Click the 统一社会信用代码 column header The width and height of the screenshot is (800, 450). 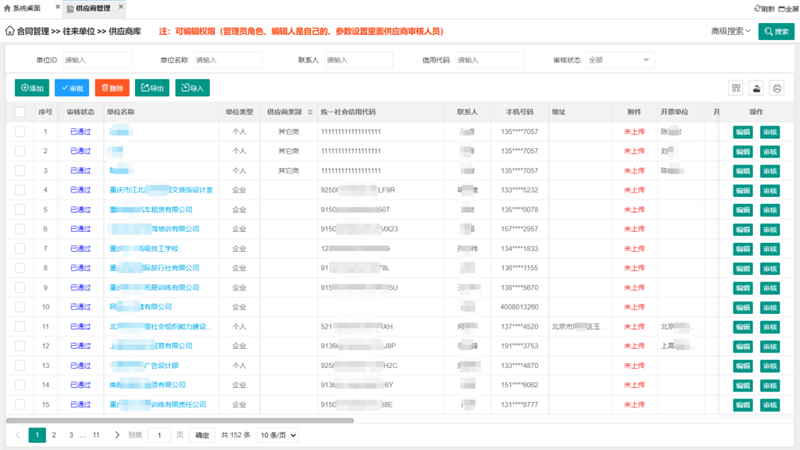click(x=348, y=112)
